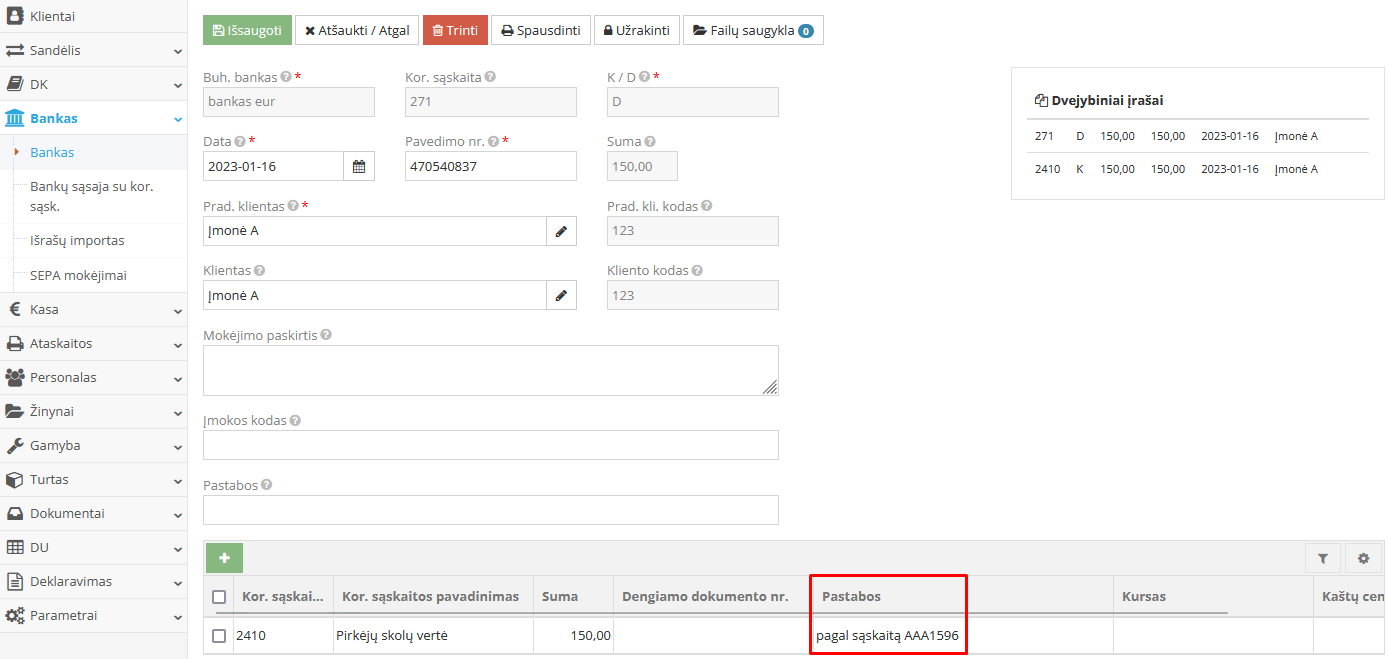Click pencil edit icon for Klientas field
The width and height of the screenshot is (1388, 659).
561,295
